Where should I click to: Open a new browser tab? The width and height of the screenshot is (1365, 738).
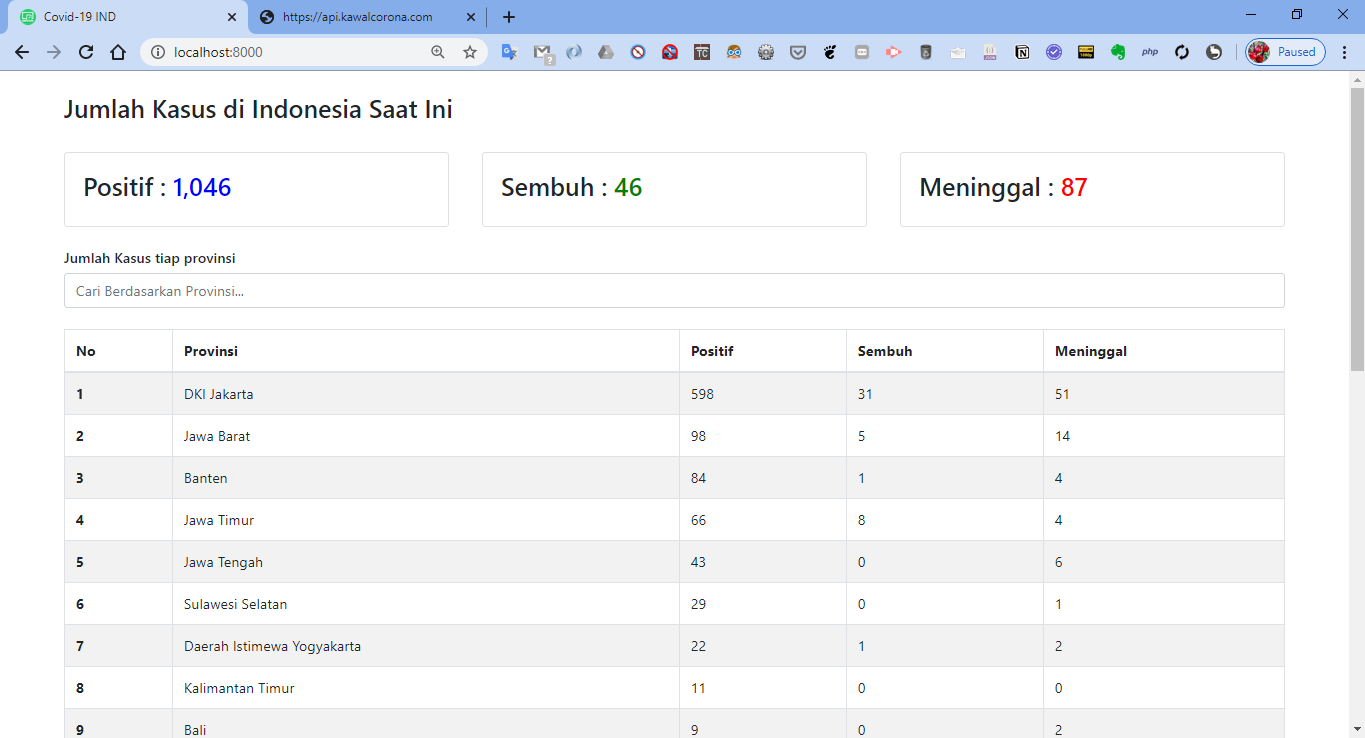click(509, 17)
